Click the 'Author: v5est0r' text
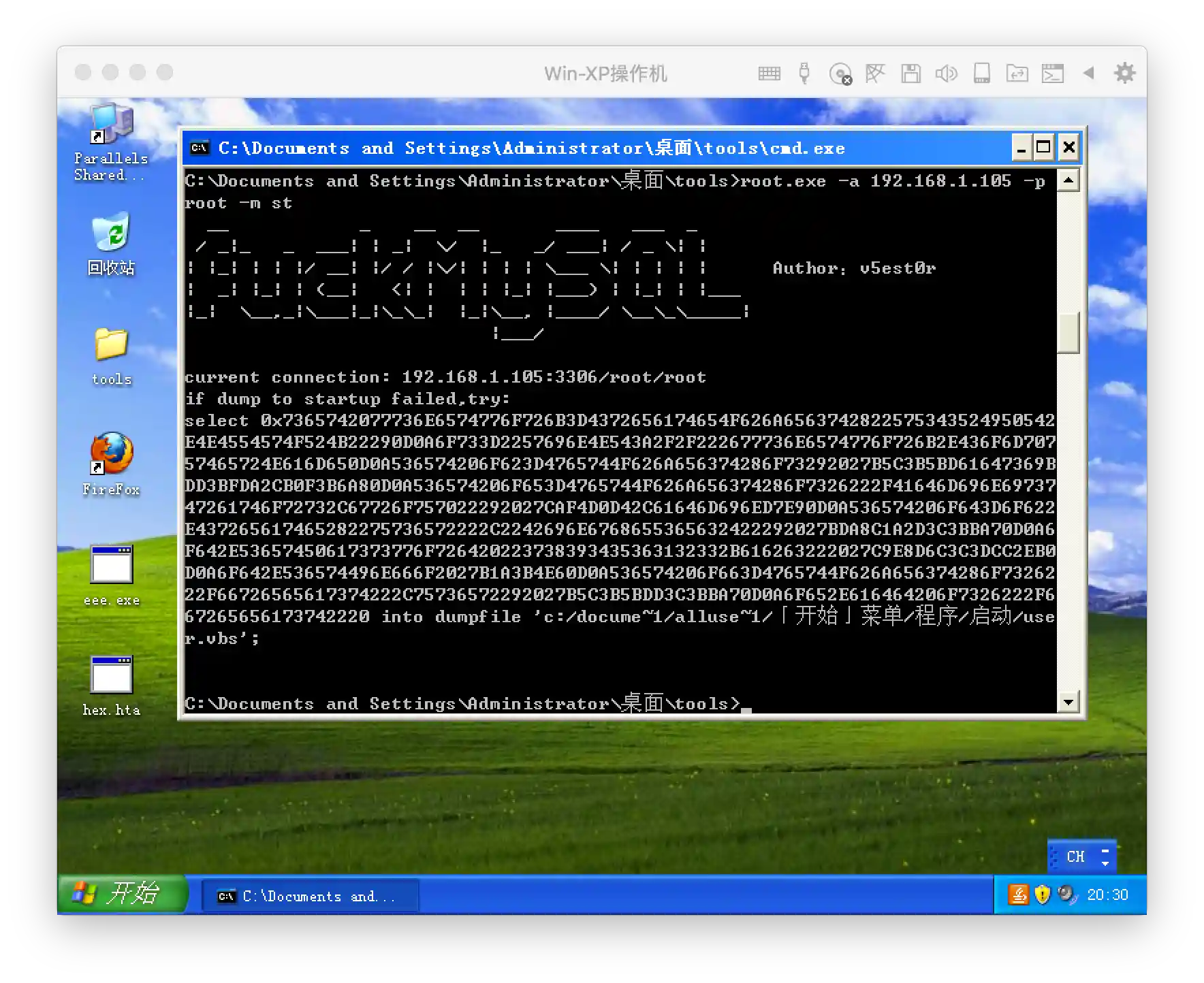 854,268
